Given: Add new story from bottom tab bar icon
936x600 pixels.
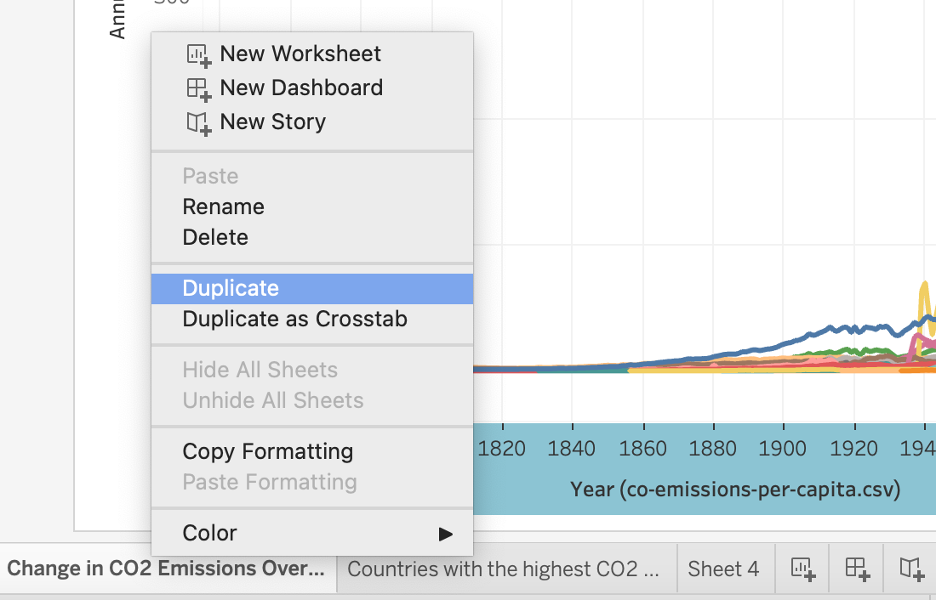Looking at the screenshot, I should coord(912,568).
